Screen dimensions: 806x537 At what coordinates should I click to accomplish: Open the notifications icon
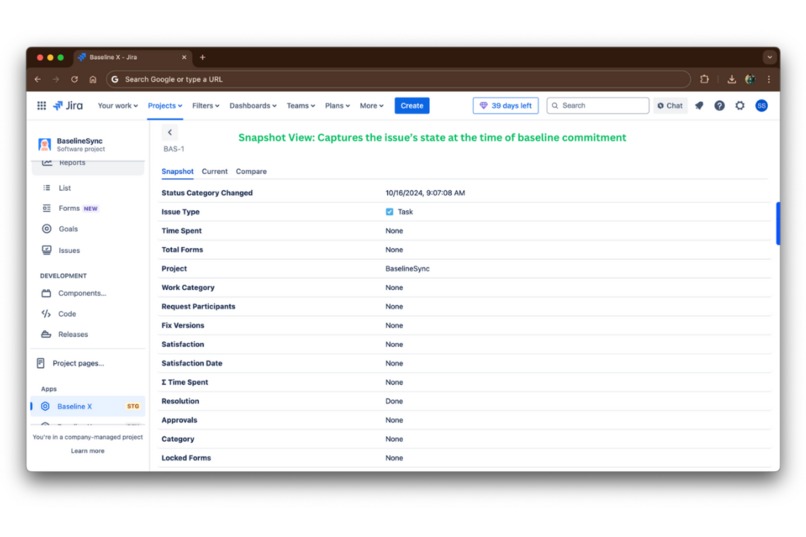[699, 105]
